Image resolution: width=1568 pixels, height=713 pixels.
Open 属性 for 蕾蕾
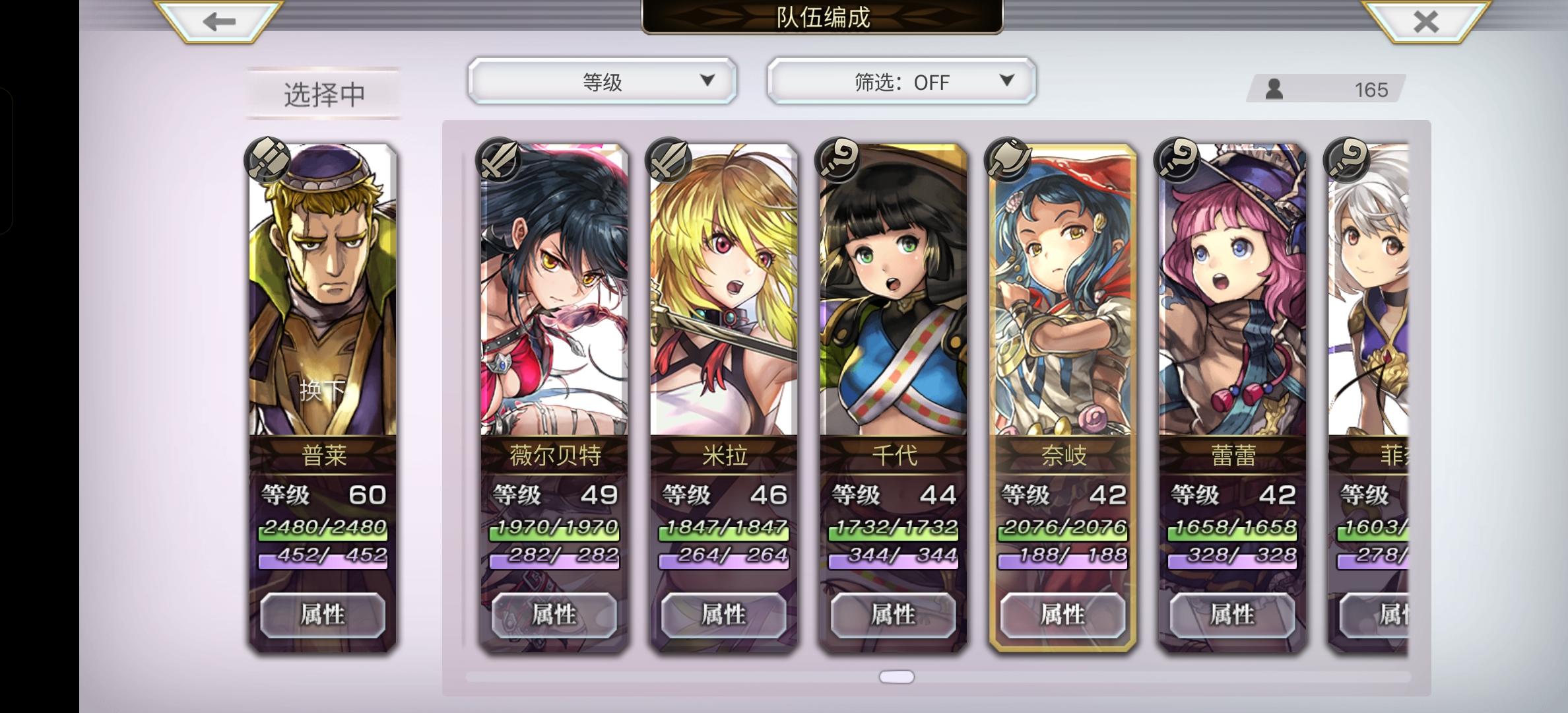coord(1233,615)
